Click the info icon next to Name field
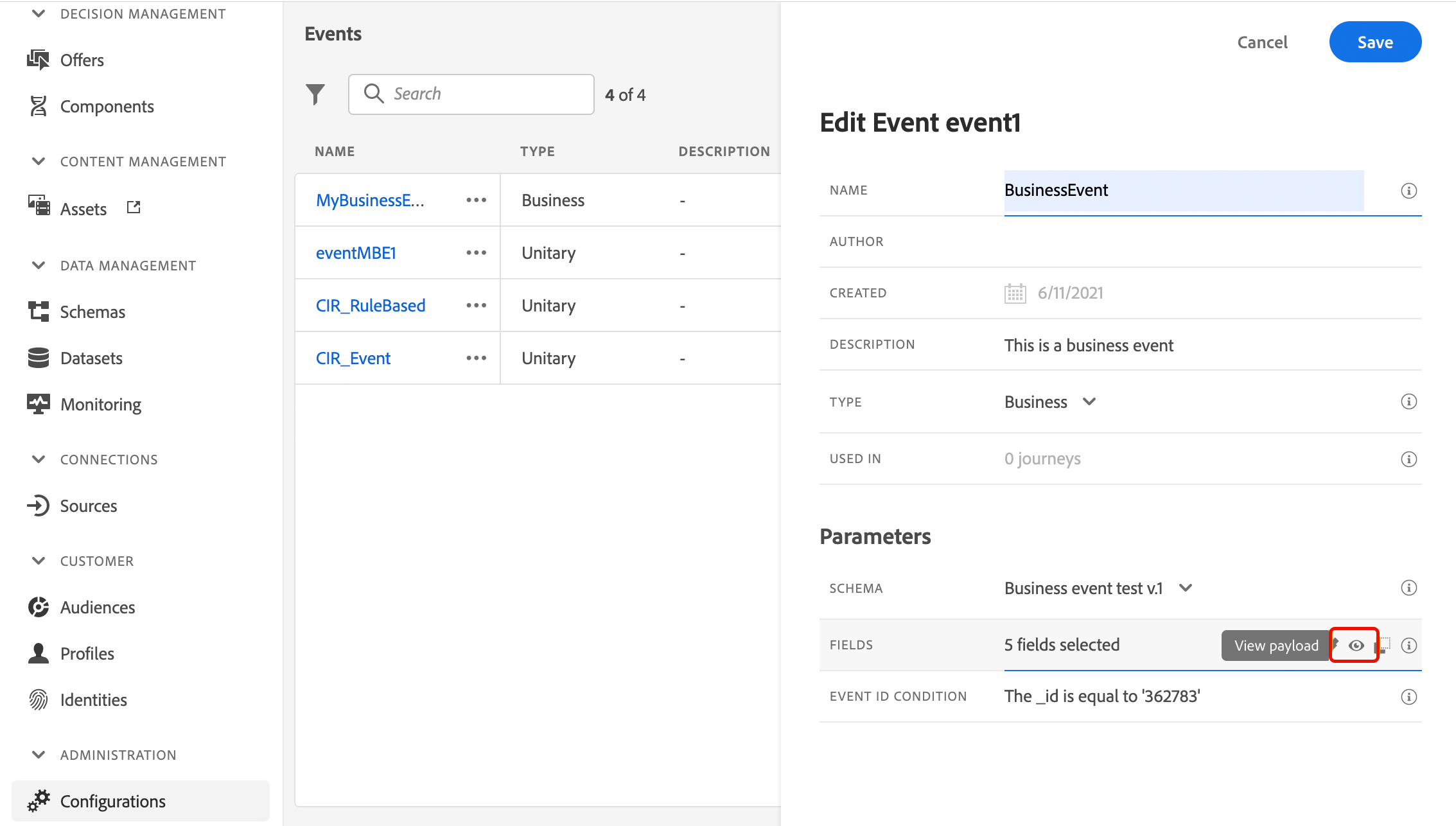The width and height of the screenshot is (1456, 826). pos(1408,191)
